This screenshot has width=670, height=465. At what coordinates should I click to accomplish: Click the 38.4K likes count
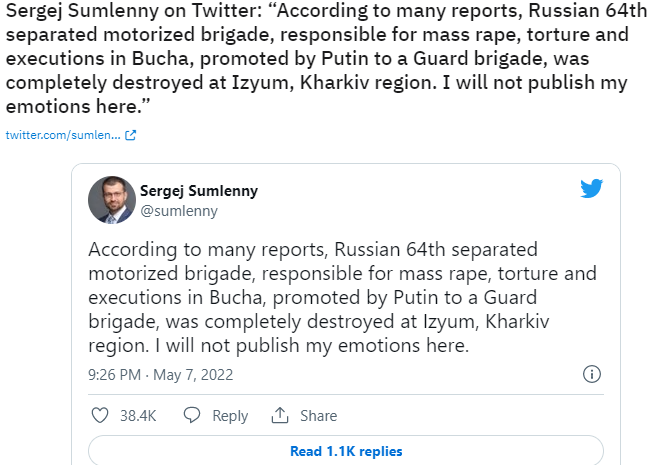click(138, 416)
